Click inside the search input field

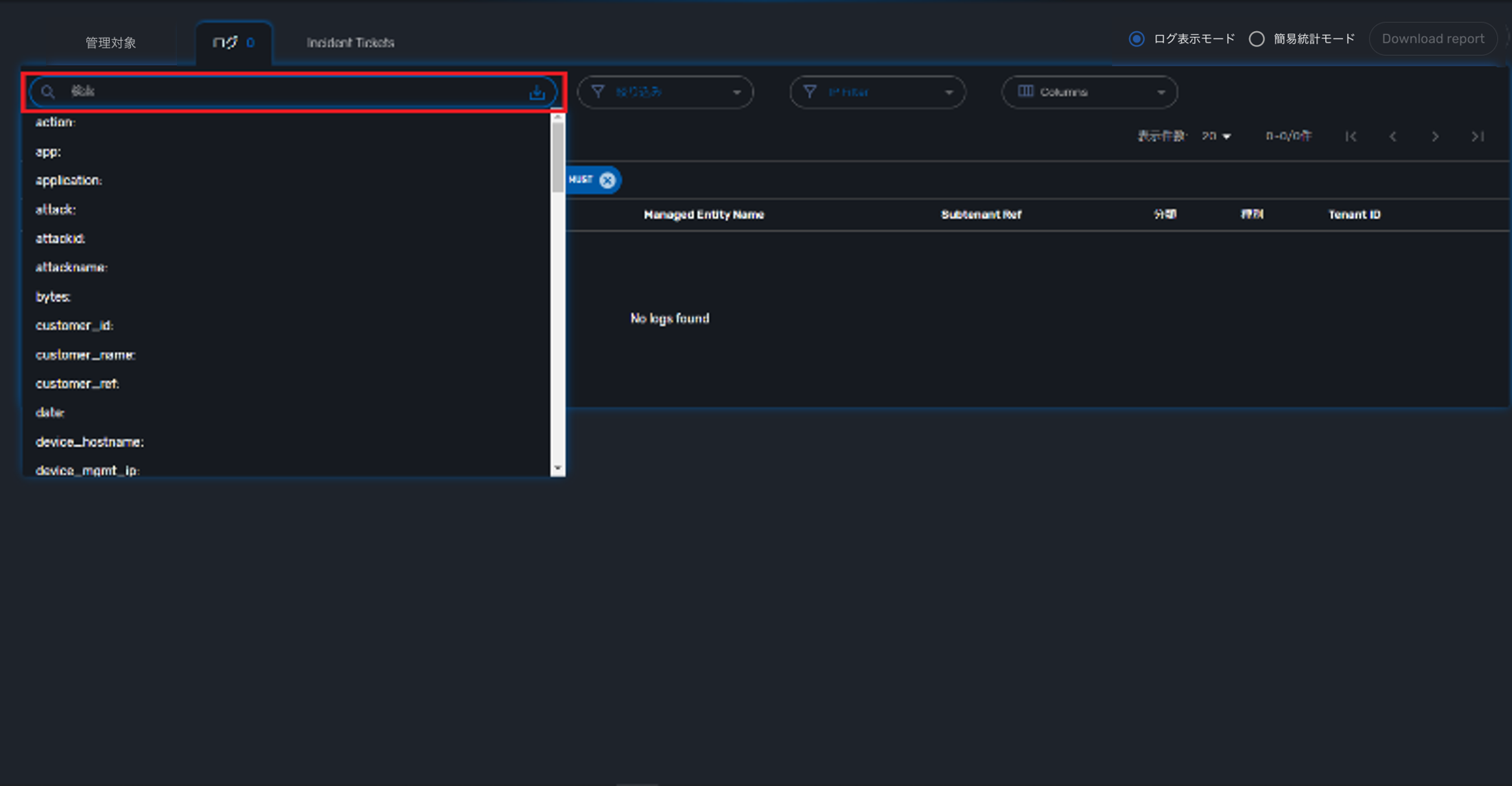coord(292,92)
